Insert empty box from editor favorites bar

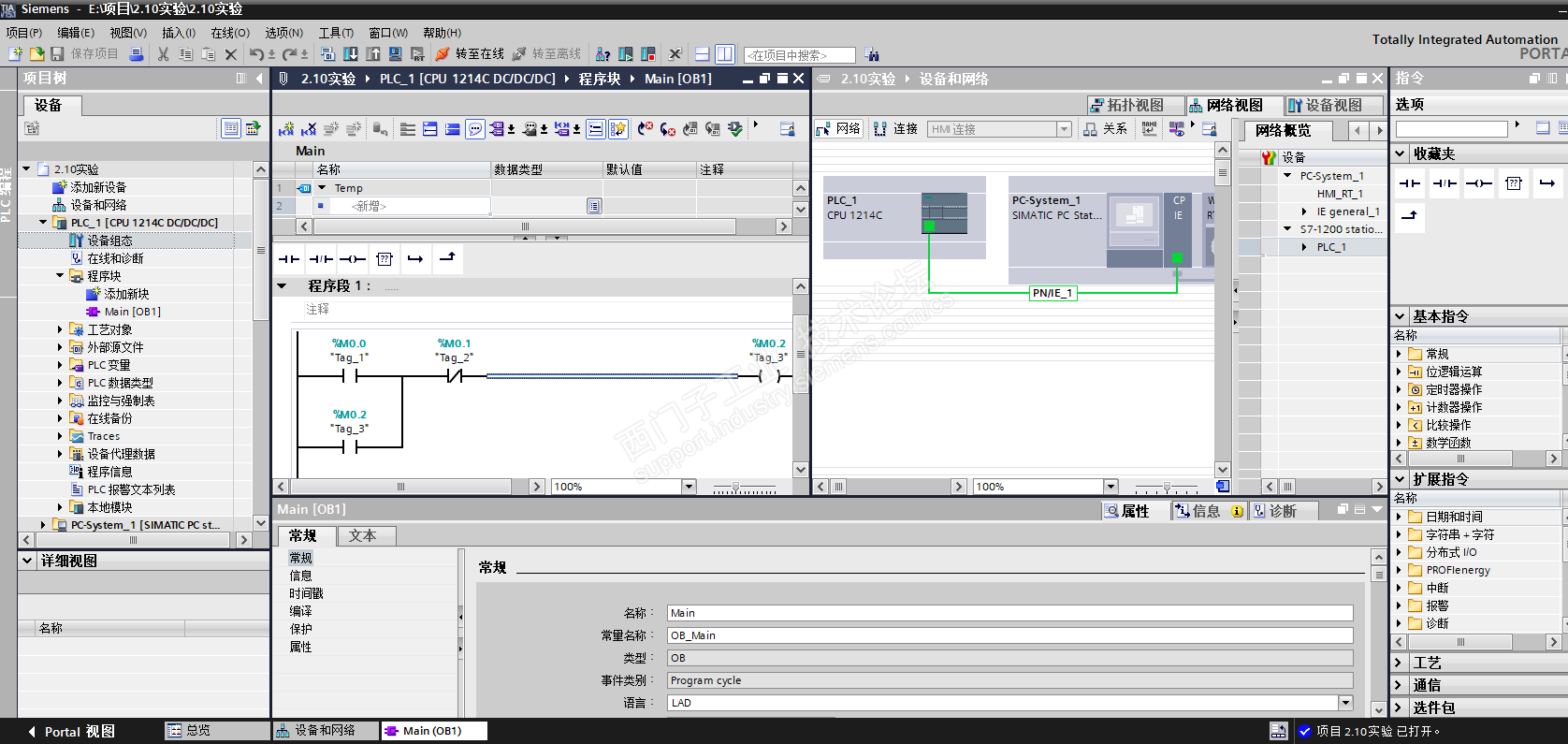(385, 259)
